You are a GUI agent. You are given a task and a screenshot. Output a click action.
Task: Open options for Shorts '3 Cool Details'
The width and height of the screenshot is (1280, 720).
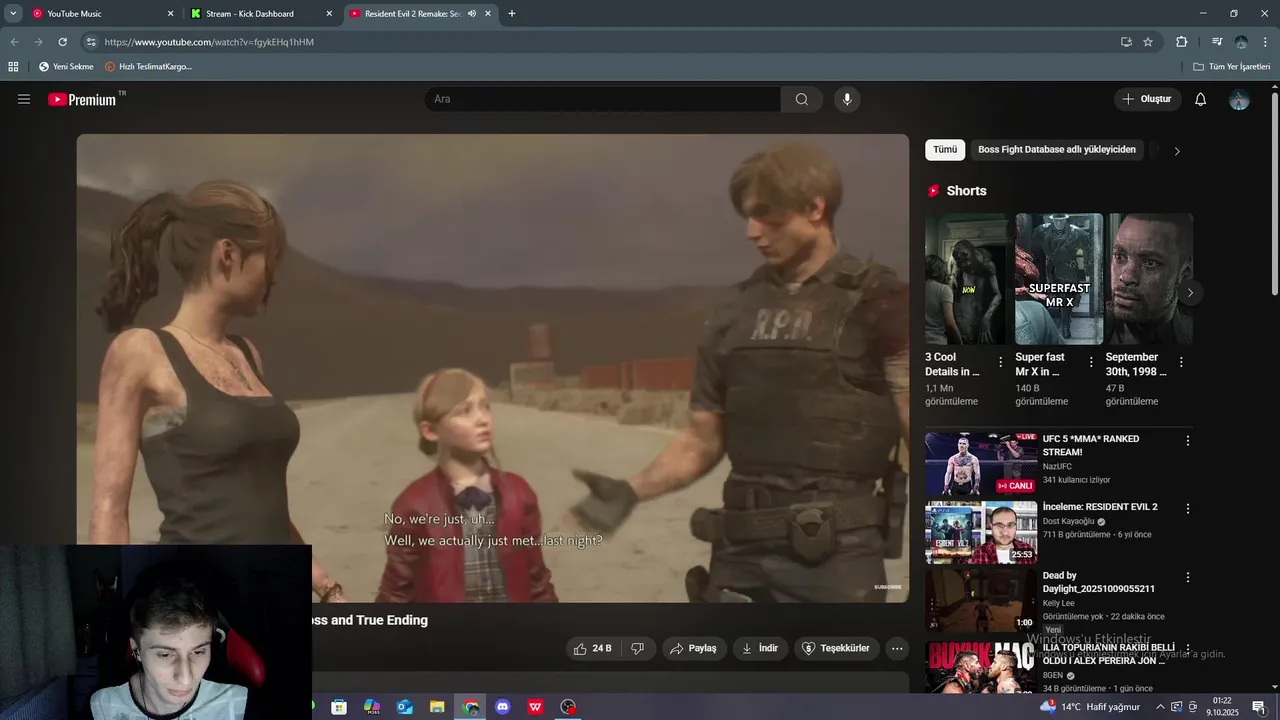pos(1001,362)
